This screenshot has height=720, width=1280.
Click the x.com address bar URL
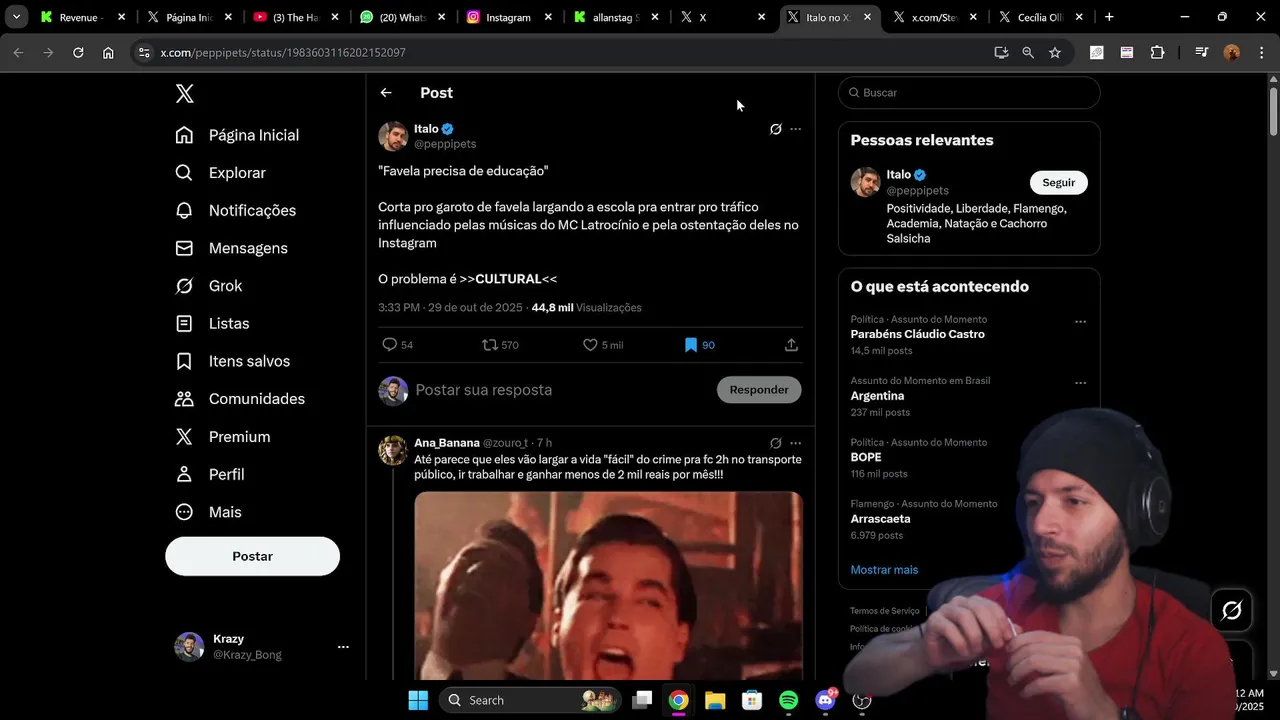tap(283, 53)
